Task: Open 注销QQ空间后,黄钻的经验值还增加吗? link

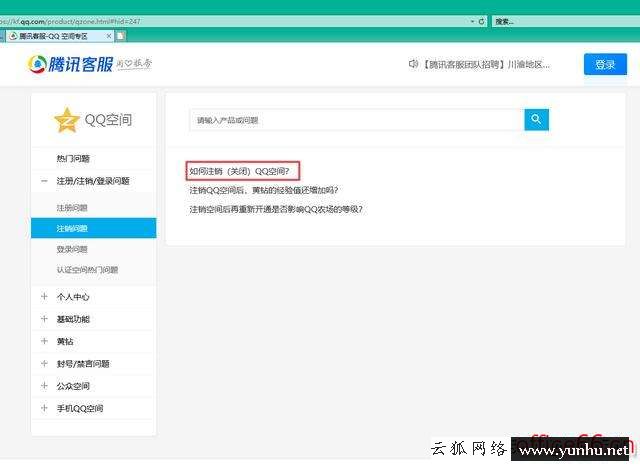Action: coord(264,190)
